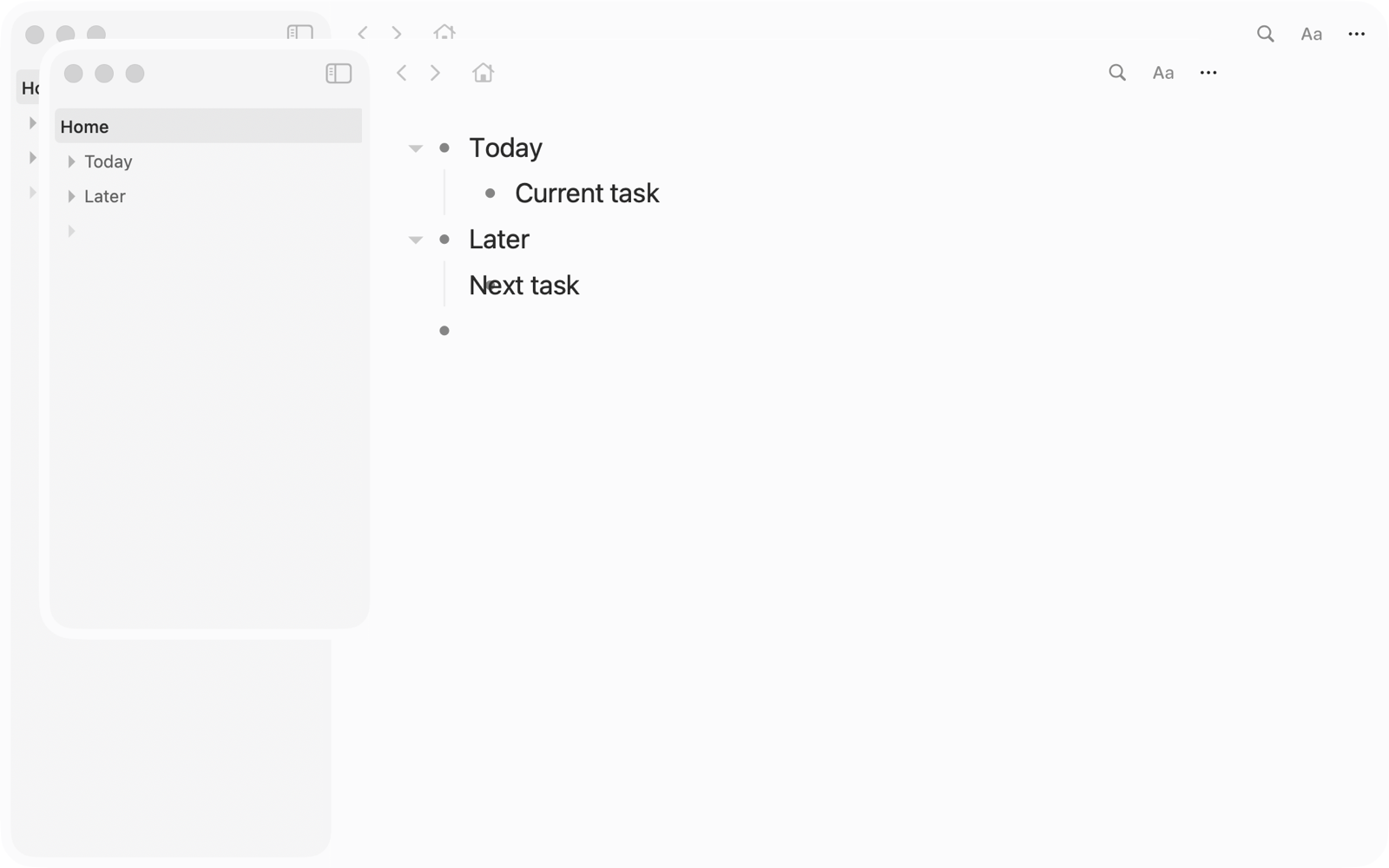The image size is (1389, 868).
Task: Click the Later heading text
Action: click(499, 239)
